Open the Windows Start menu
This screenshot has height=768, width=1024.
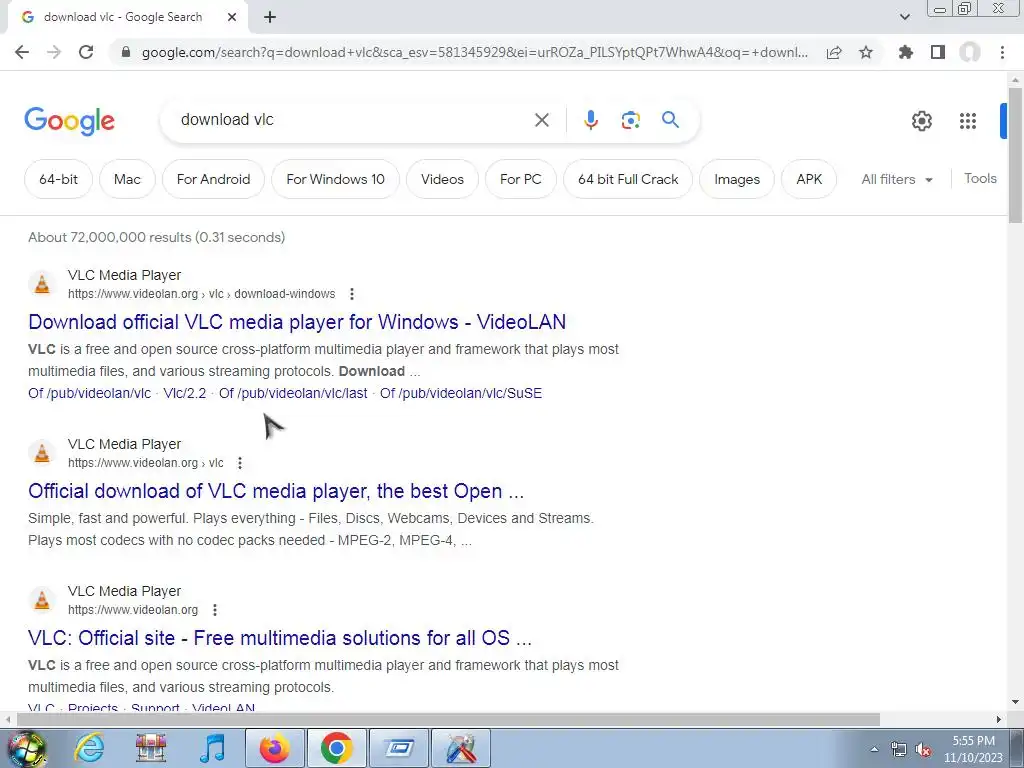[25, 748]
